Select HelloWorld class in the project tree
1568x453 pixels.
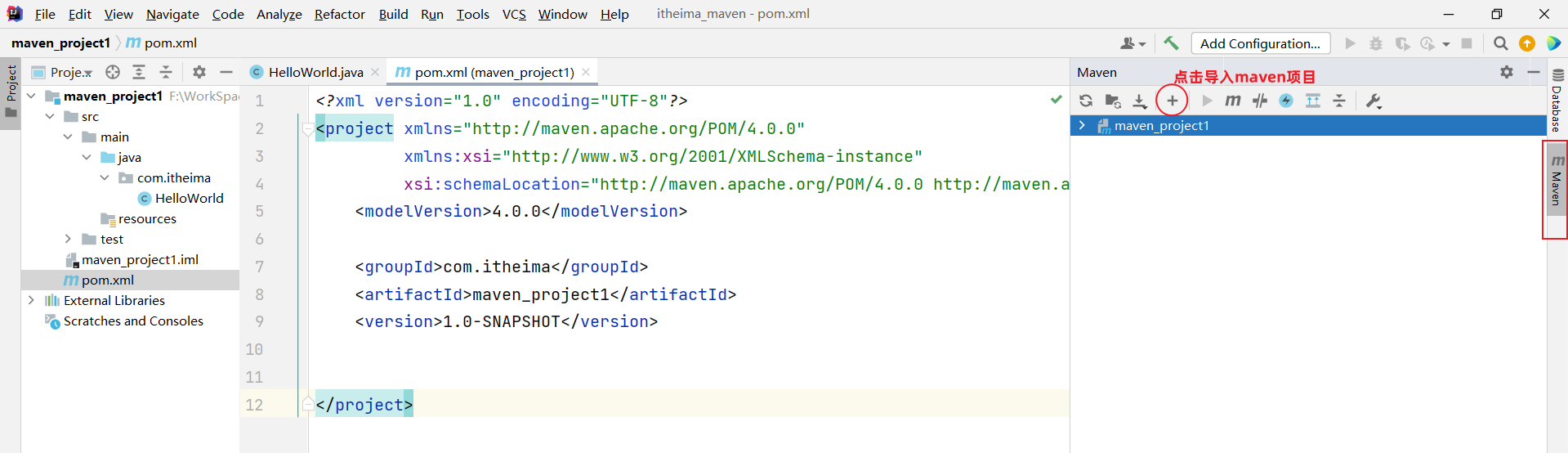tap(188, 198)
